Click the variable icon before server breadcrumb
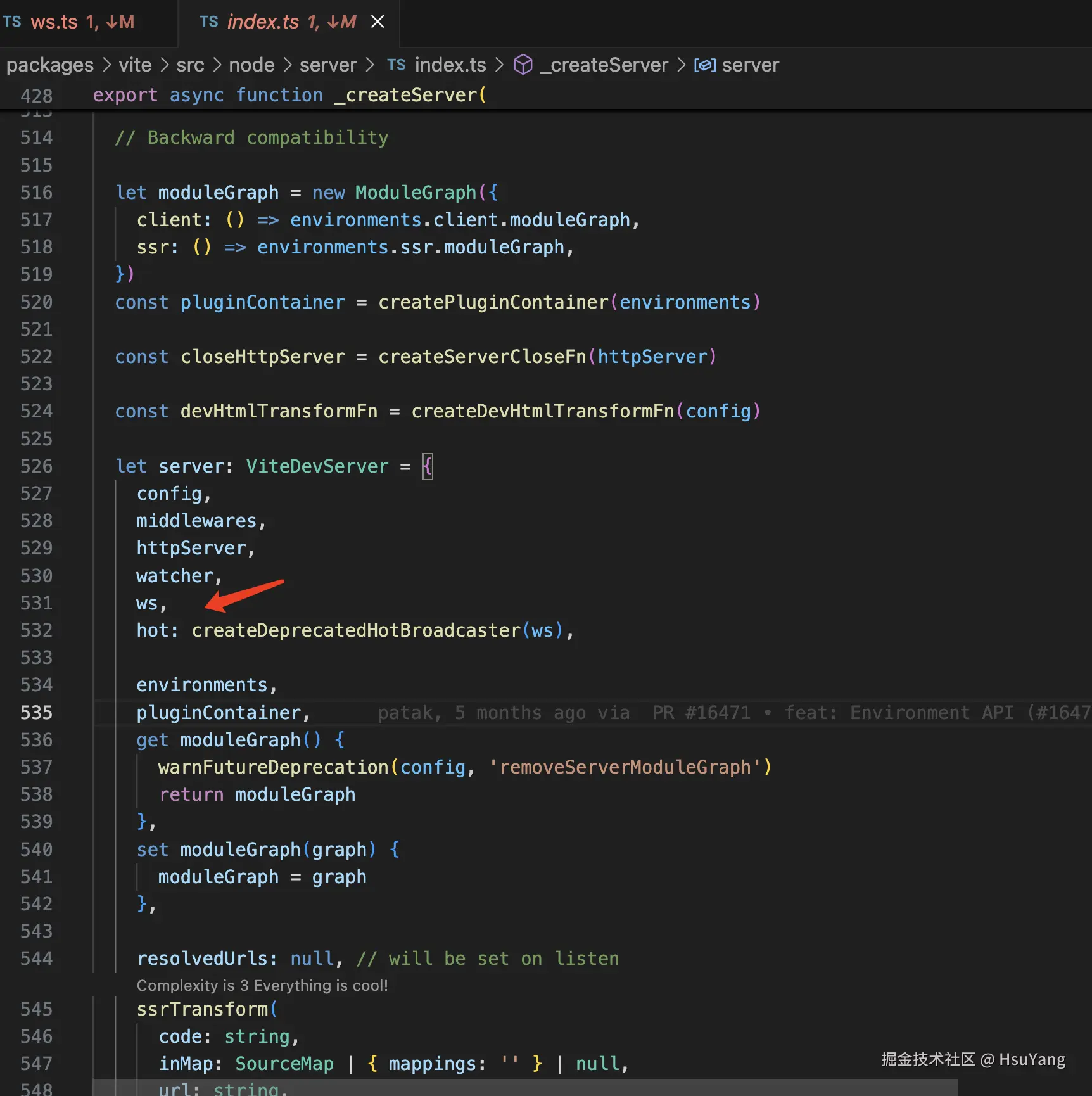This screenshot has height=1096, width=1092. point(705,65)
